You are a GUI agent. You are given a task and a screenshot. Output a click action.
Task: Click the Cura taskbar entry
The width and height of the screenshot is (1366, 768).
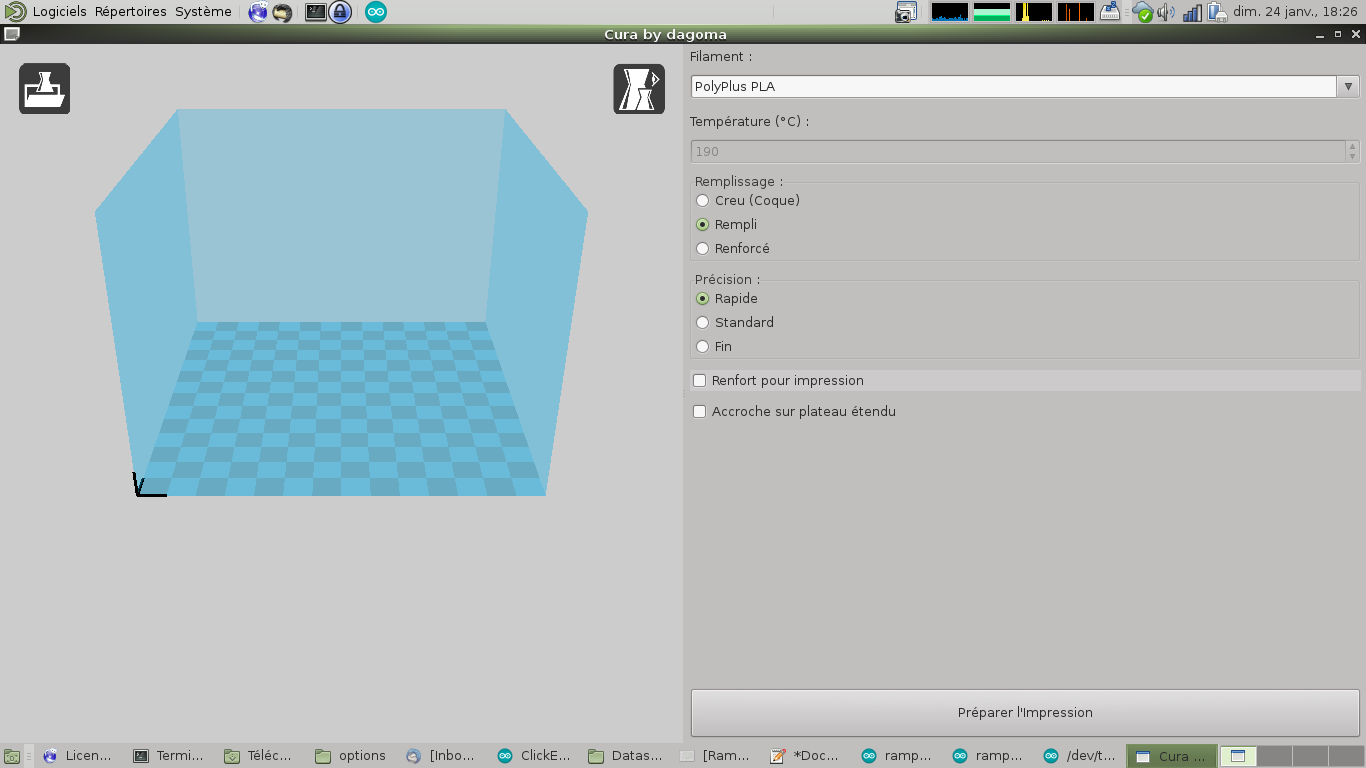pos(1172,756)
